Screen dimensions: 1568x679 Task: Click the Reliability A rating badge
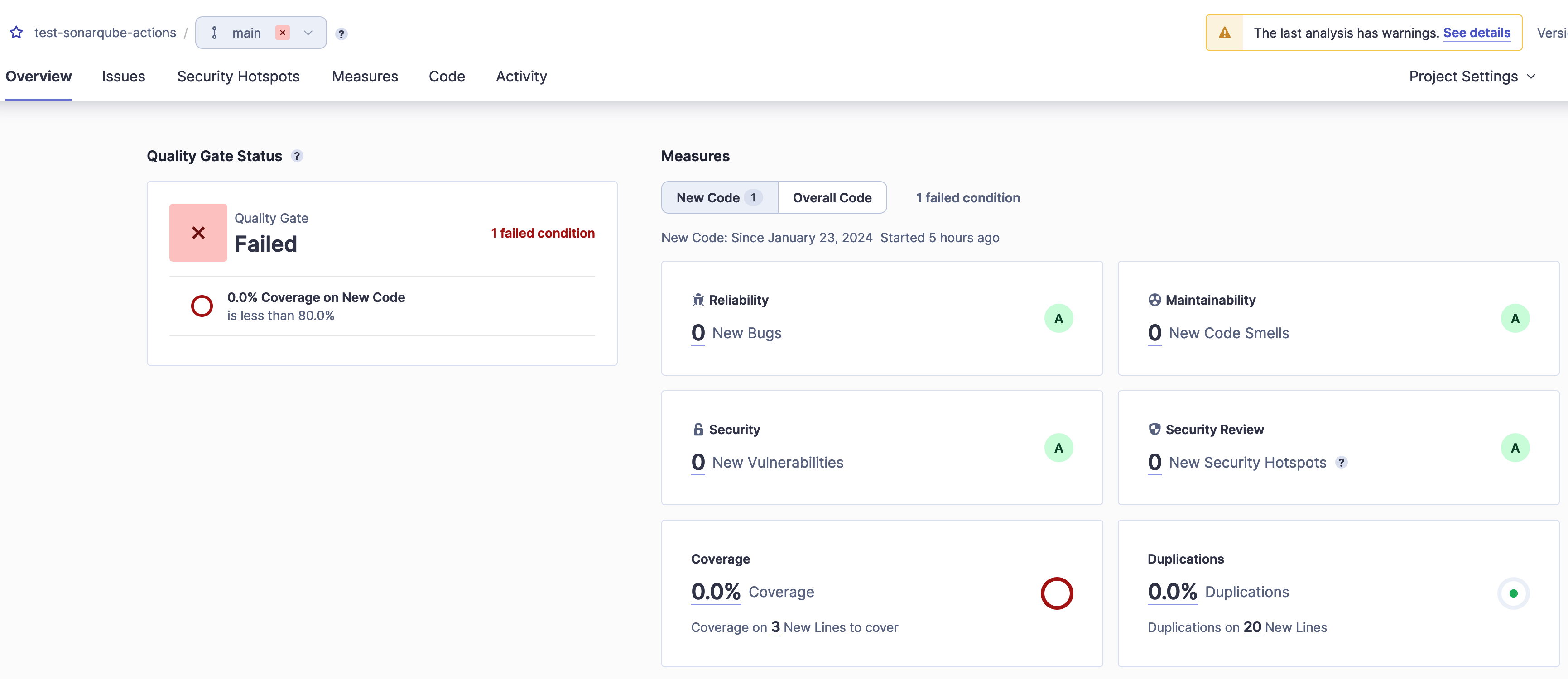pyautogui.click(x=1058, y=318)
